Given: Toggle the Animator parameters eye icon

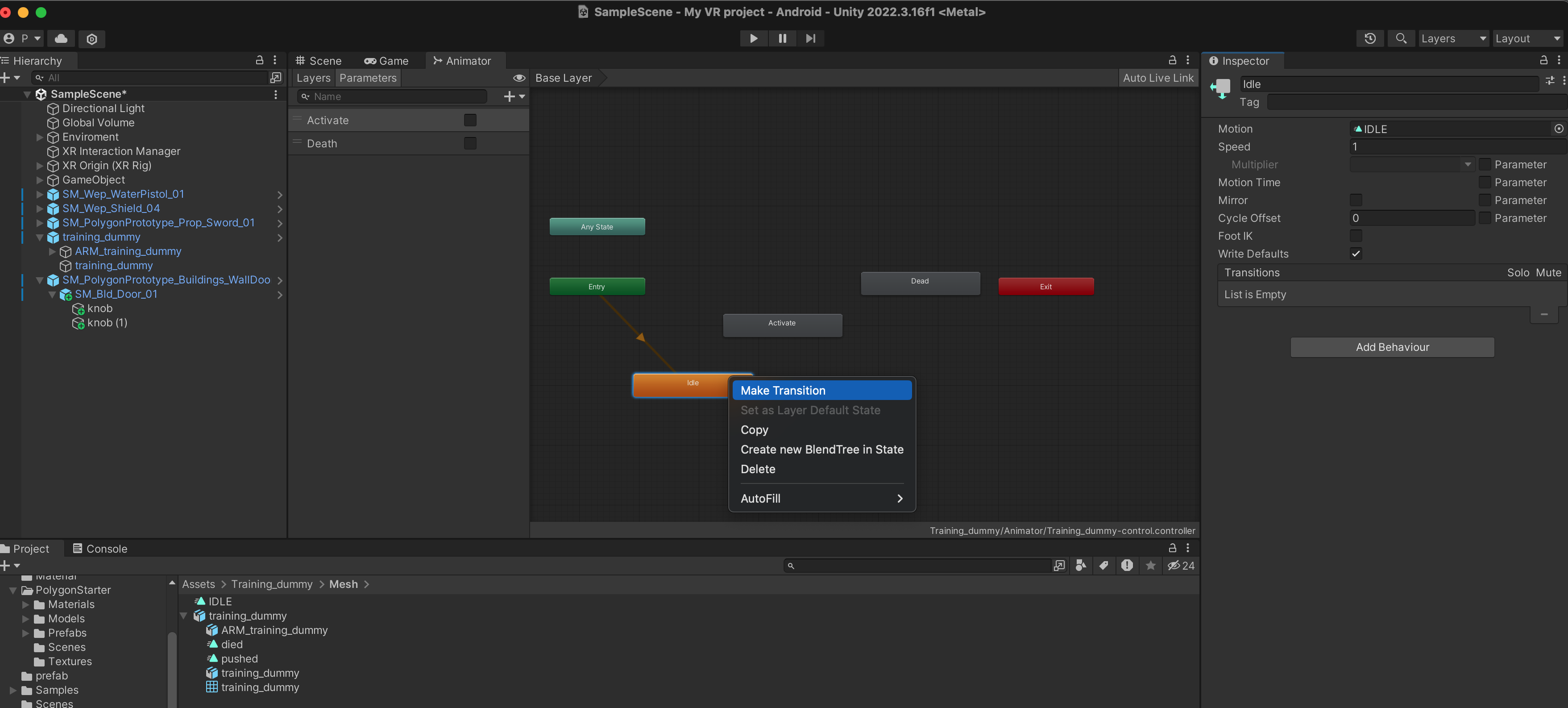Looking at the screenshot, I should (x=519, y=78).
